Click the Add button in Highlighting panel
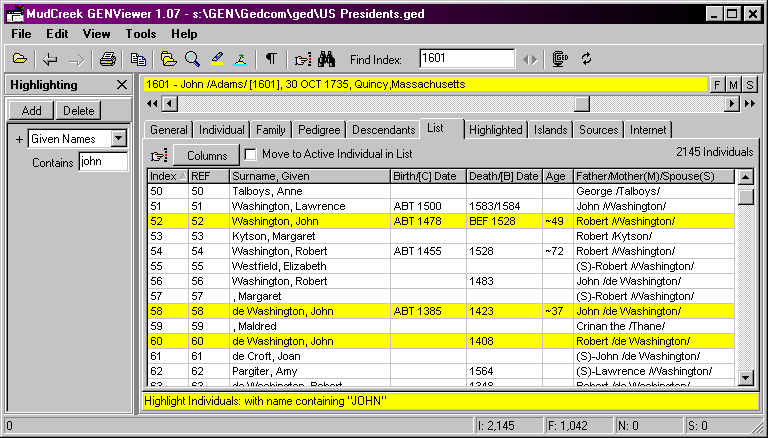 32,111
